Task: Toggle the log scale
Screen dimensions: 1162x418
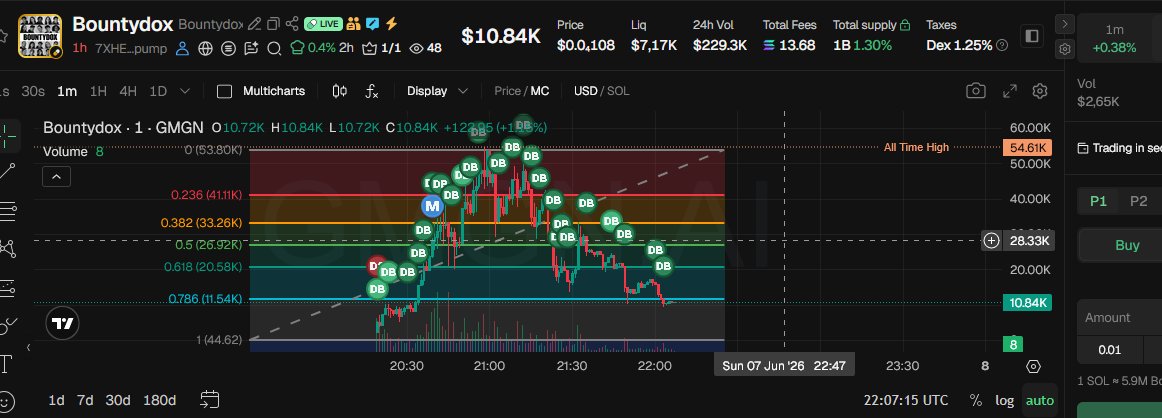Action: [1004, 400]
